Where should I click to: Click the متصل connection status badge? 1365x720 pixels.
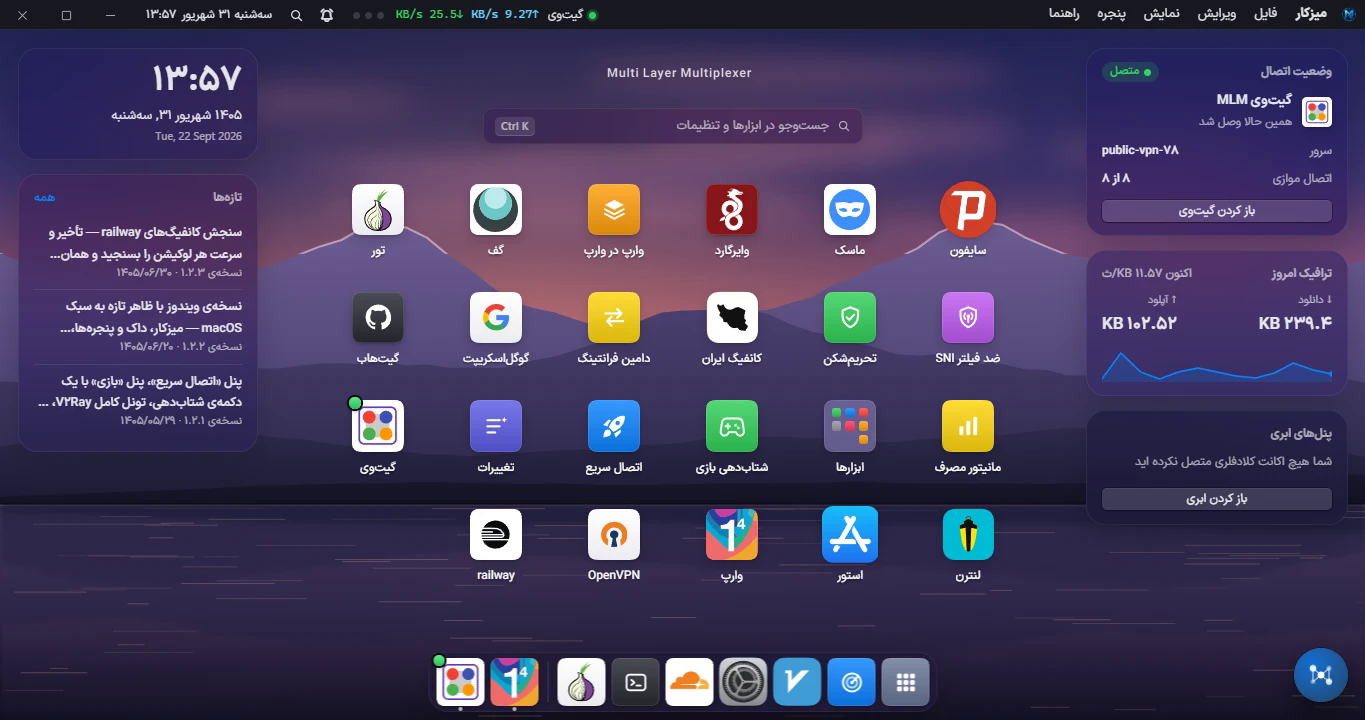(x=1130, y=71)
